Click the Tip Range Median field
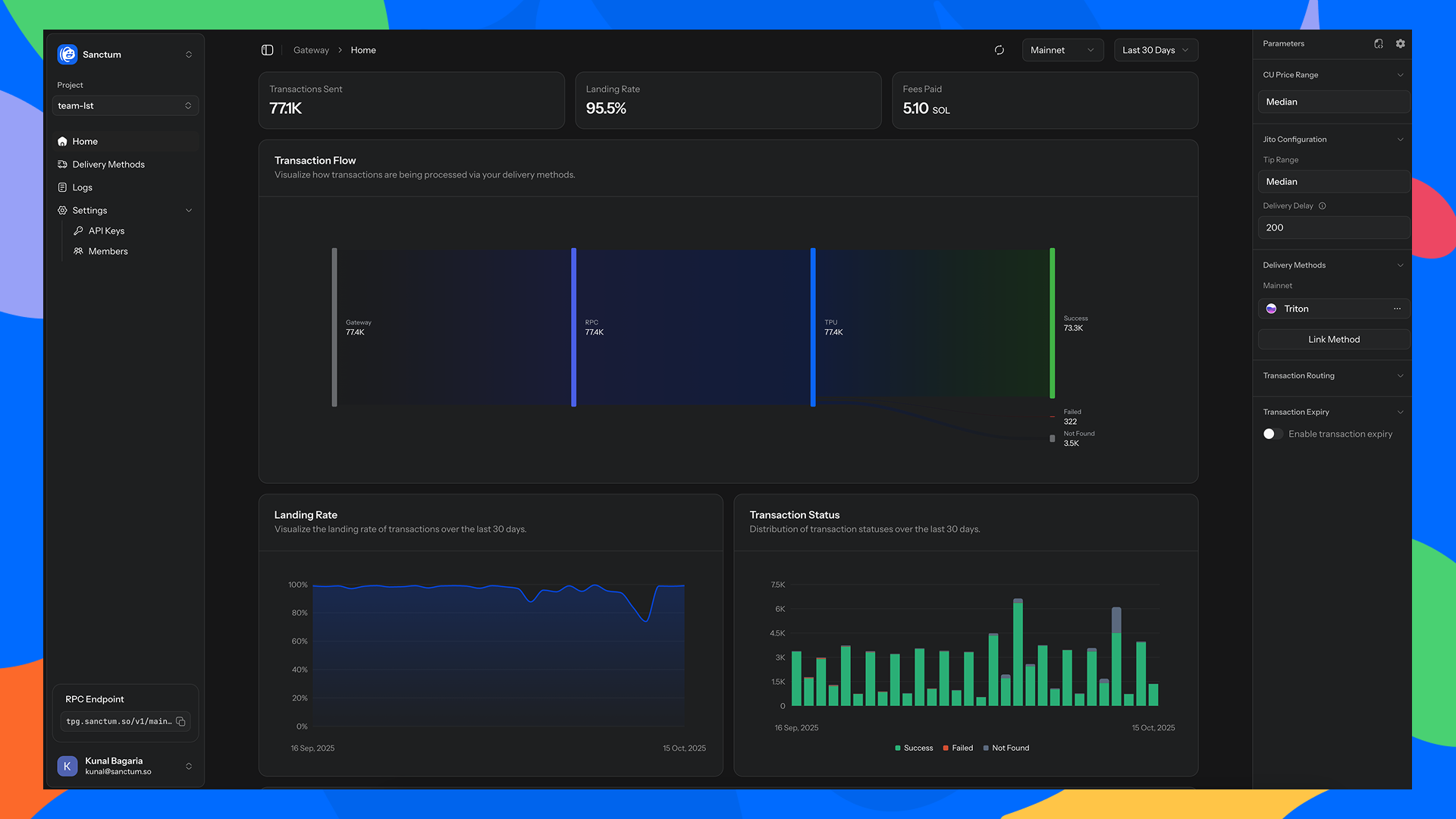This screenshot has width=1456, height=819. [1334, 182]
